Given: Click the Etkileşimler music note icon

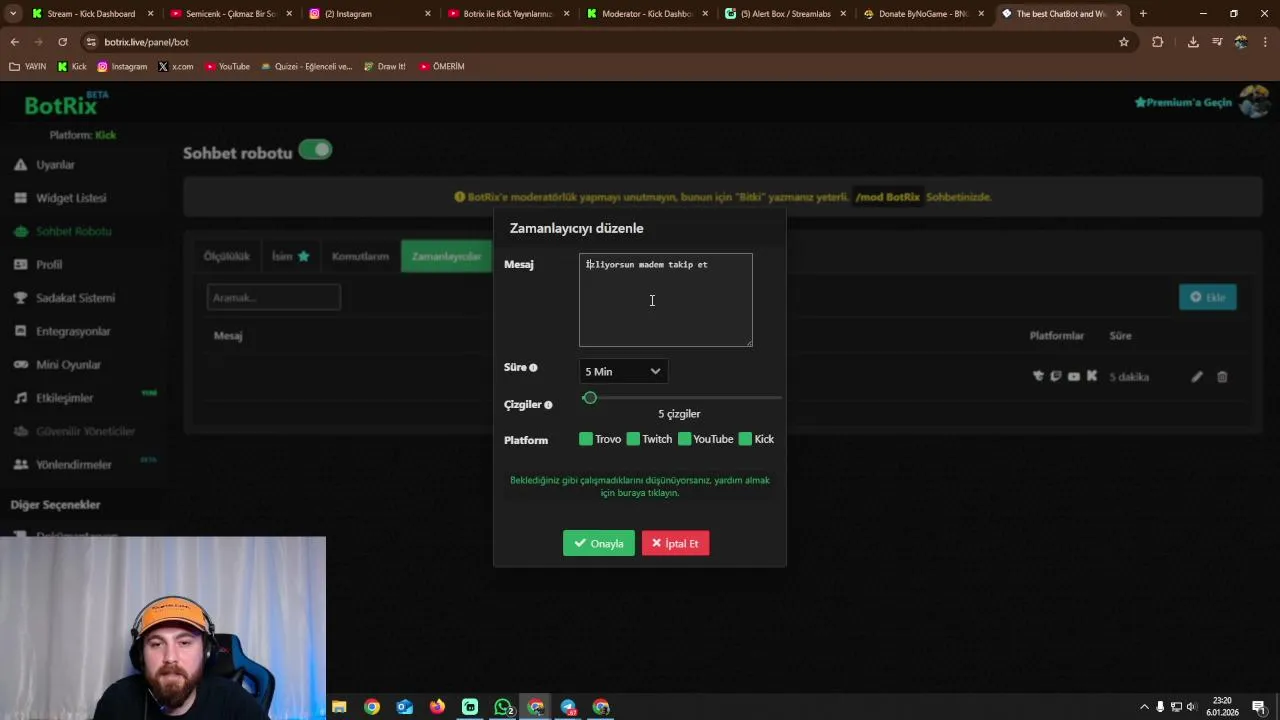Looking at the screenshot, I should [20, 398].
